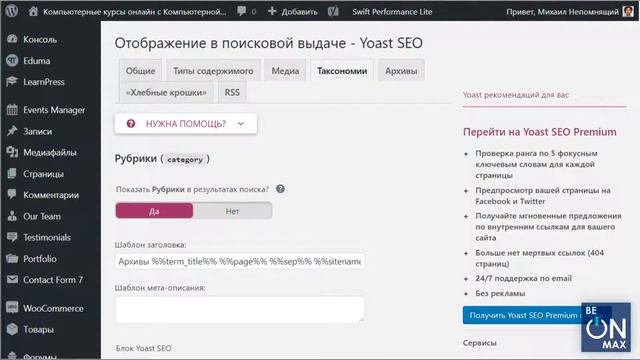Click the Медиафайлы media icon

[12, 152]
